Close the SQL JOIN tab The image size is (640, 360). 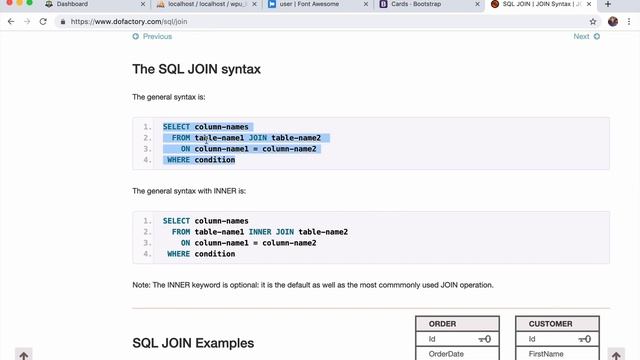[589, 4]
